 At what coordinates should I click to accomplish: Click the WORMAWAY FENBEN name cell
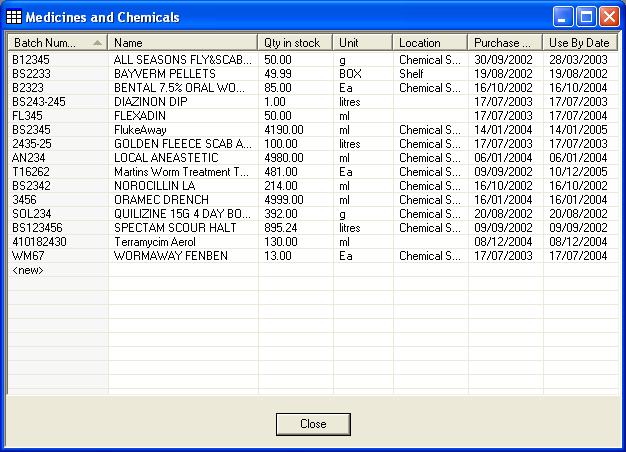tap(183, 256)
